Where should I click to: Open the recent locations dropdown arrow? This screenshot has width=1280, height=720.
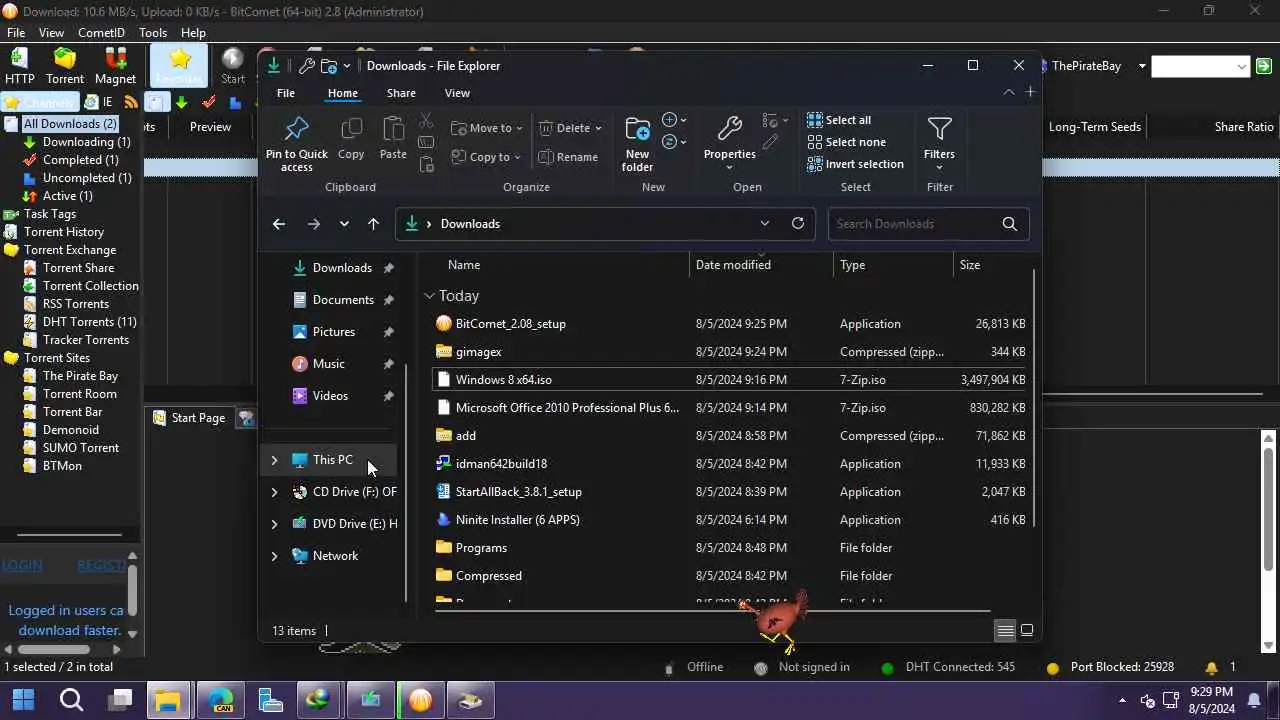point(344,224)
